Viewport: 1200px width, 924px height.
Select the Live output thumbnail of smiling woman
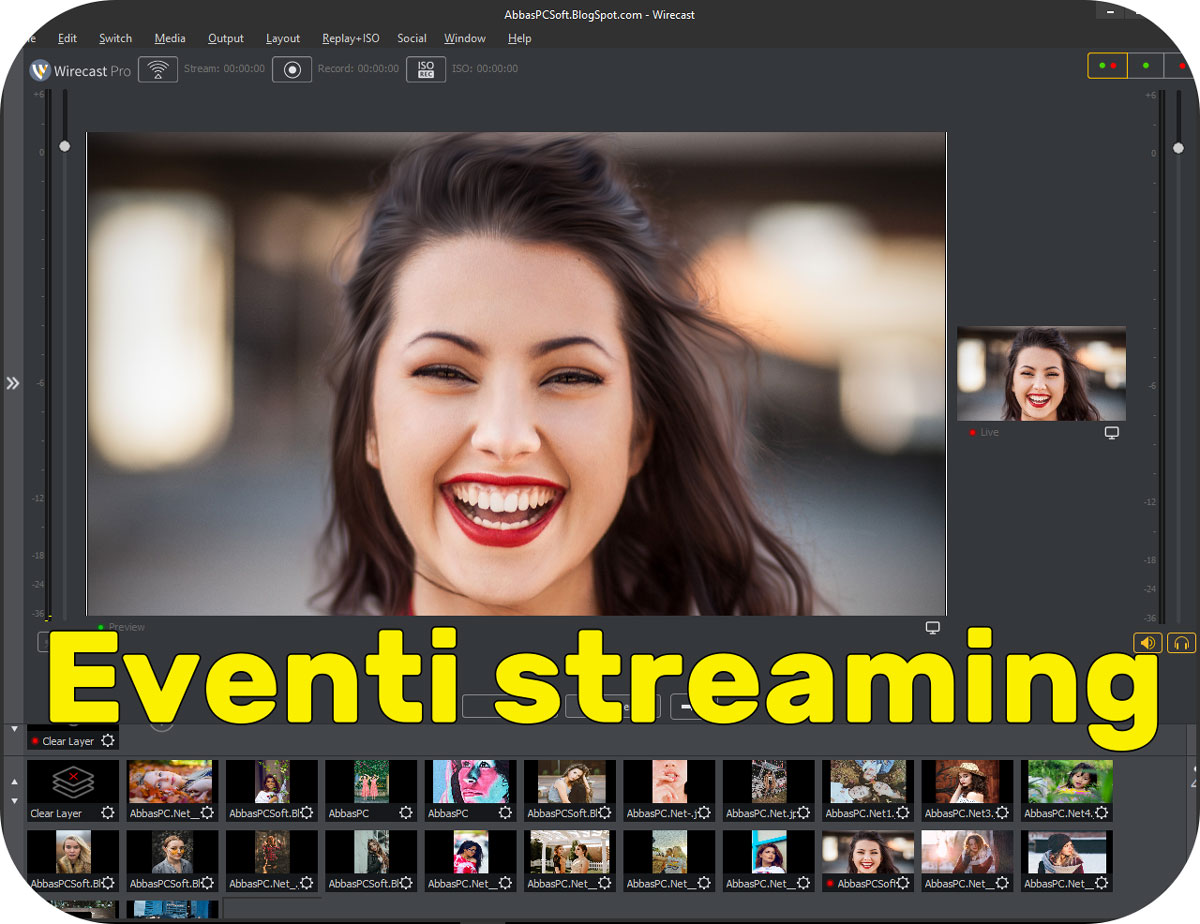[1041, 373]
